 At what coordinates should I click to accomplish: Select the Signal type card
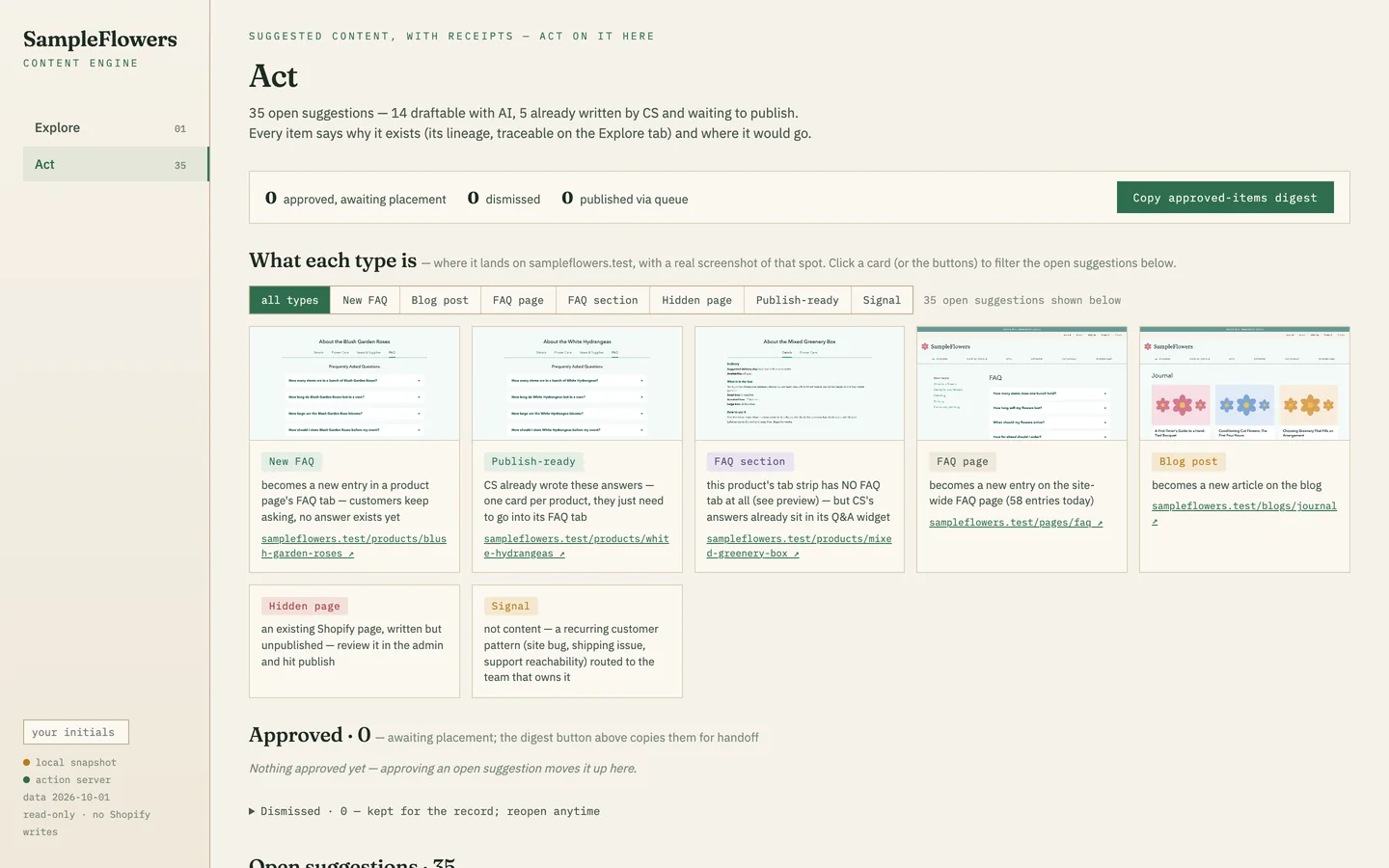pyautogui.click(x=577, y=641)
